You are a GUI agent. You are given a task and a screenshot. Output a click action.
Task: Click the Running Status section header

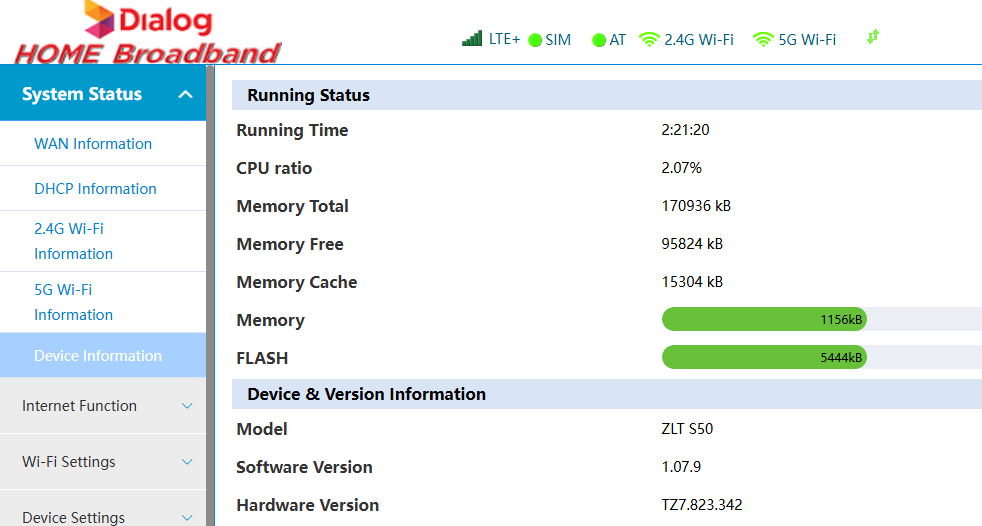(x=607, y=95)
